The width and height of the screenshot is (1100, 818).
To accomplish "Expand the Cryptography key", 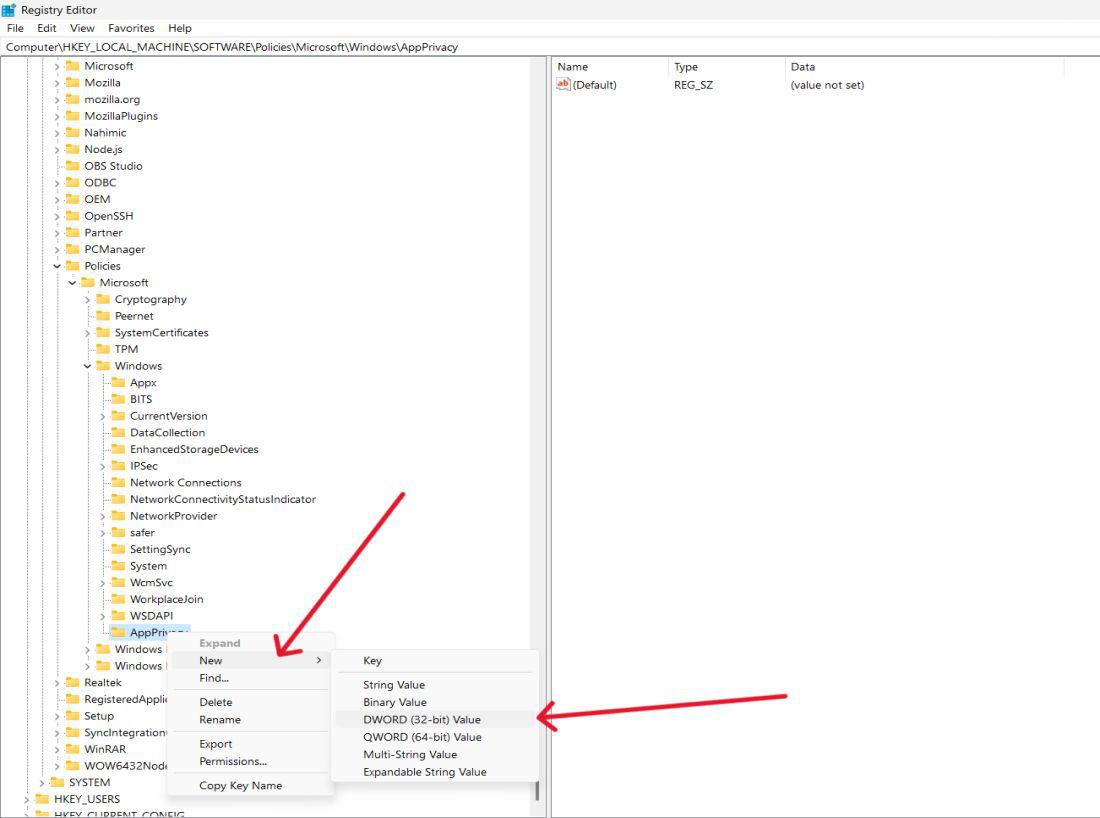I will 88,300.
